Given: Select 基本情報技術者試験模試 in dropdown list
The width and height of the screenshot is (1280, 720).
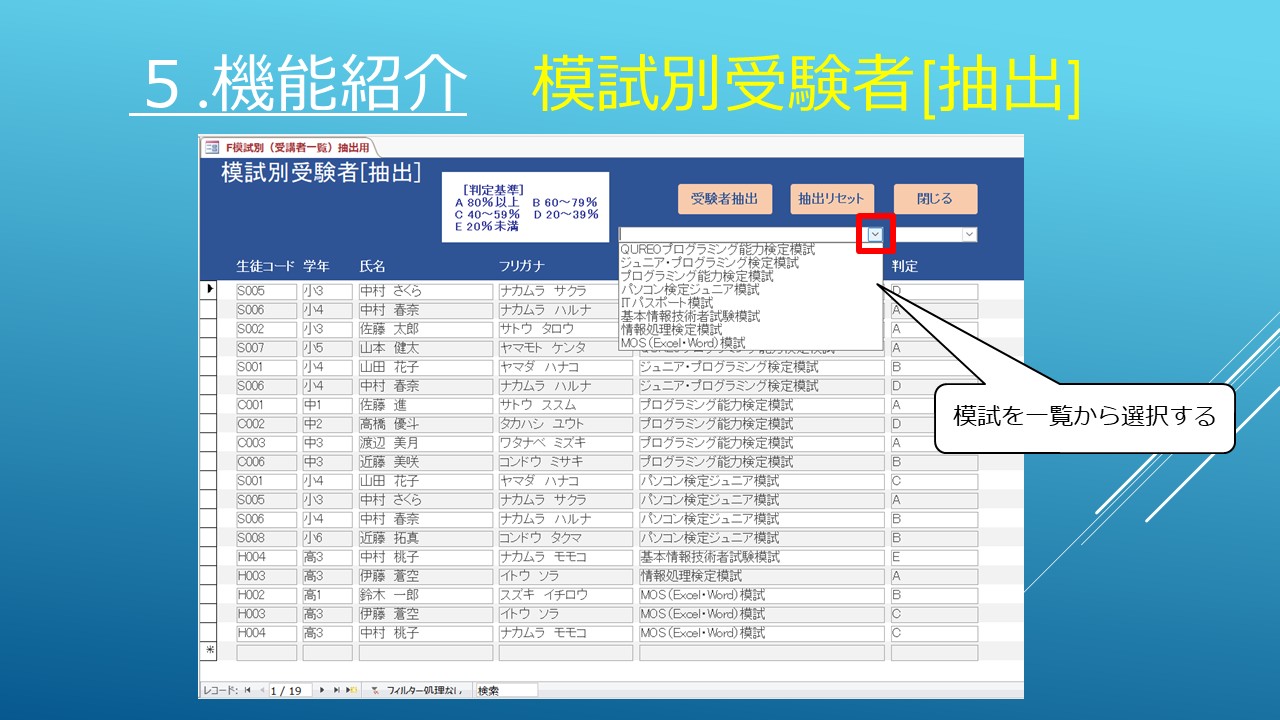Looking at the screenshot, I should [x=690, y=316].
